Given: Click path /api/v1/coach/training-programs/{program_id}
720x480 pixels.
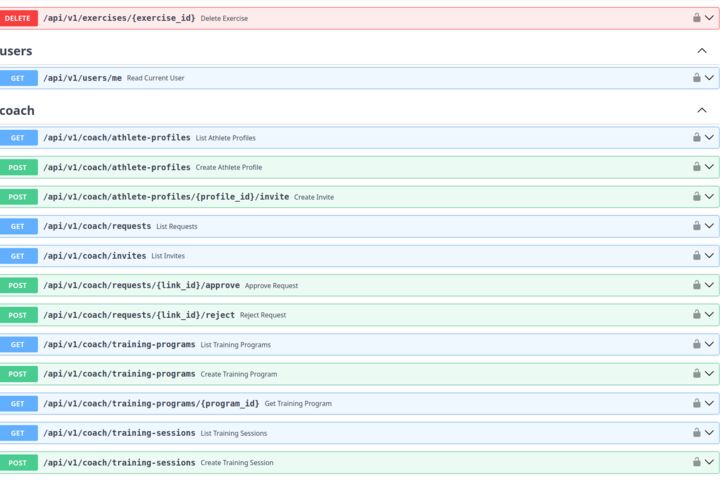Looking at the screenshot, I should point(151,404).
